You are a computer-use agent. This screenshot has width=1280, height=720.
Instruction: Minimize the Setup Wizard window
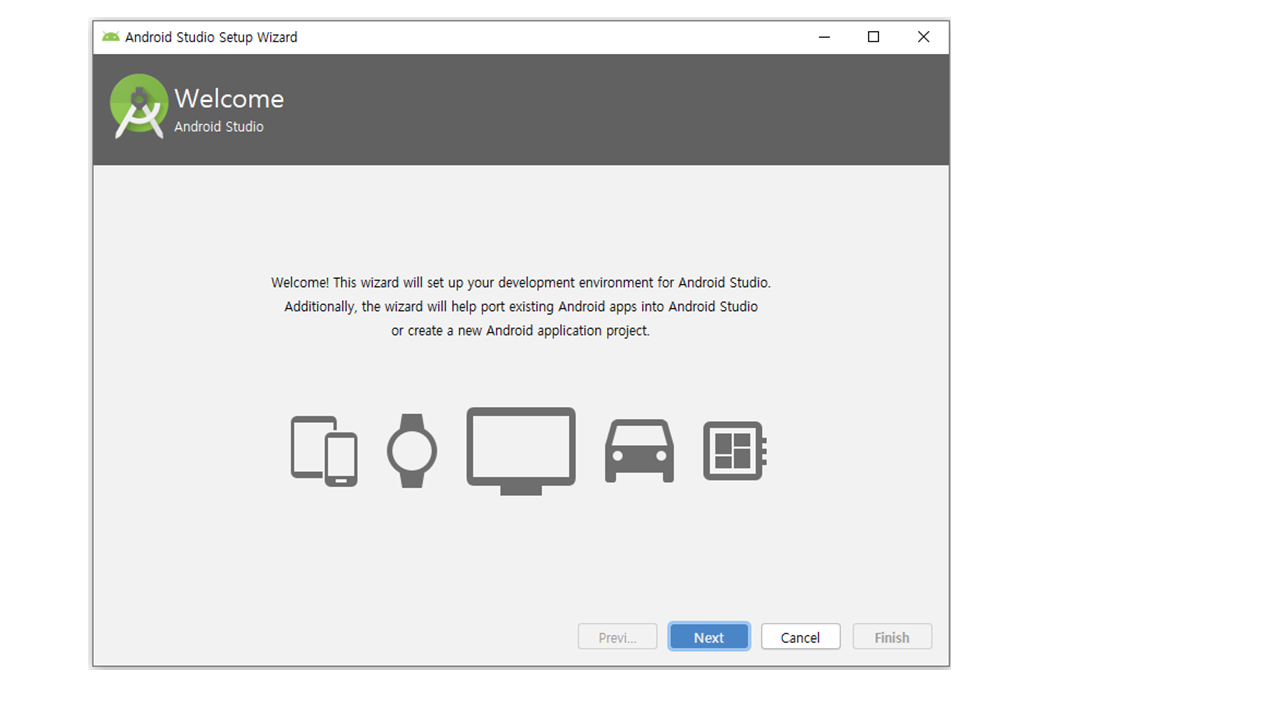point(824,37)
